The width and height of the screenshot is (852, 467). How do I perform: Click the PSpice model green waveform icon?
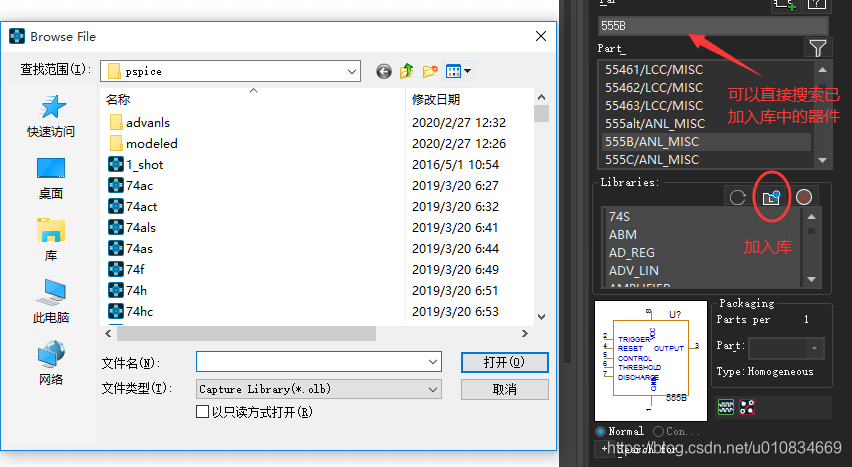pos(726,407)
